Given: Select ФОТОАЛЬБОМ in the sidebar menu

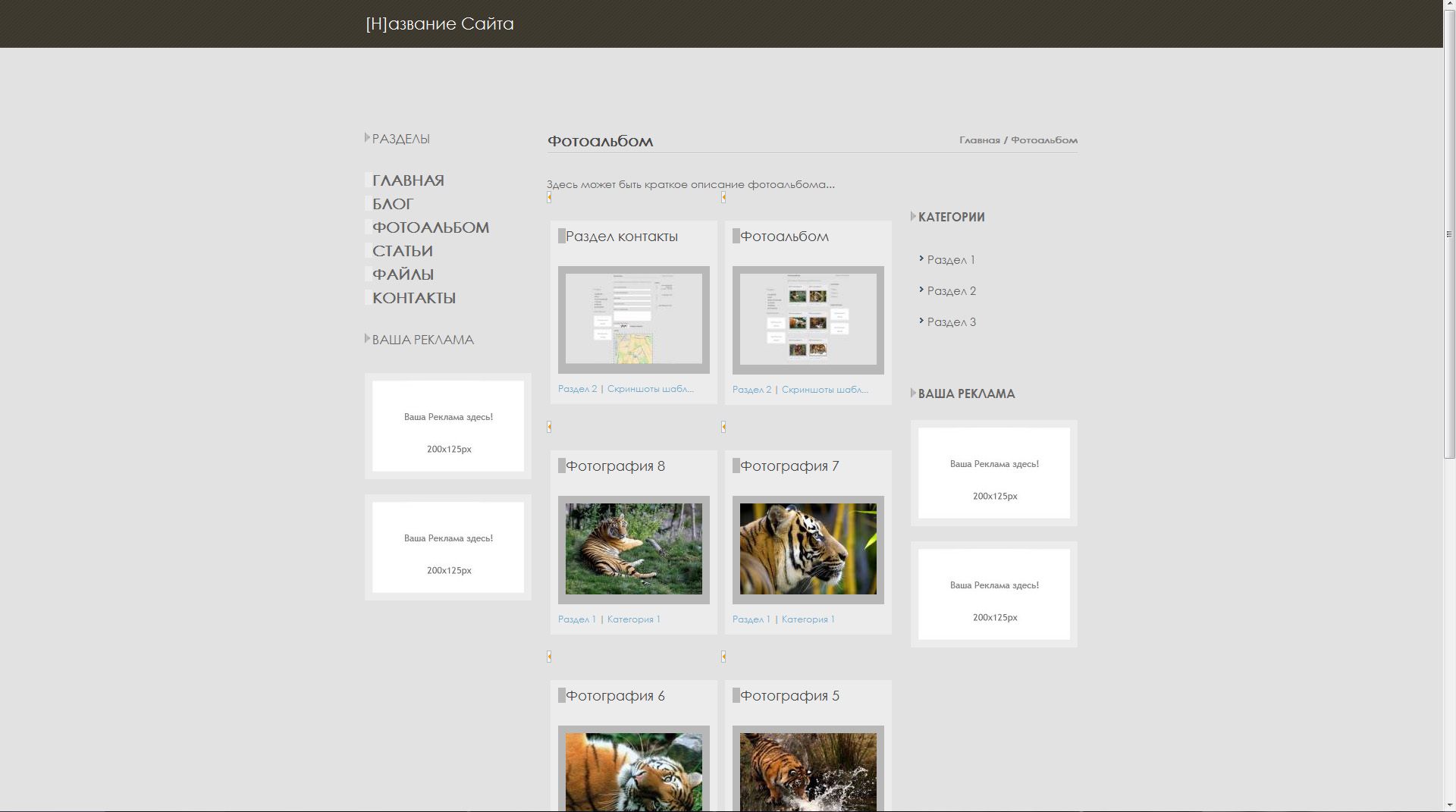Looking at the screenshot, I should tap(430, 227).
